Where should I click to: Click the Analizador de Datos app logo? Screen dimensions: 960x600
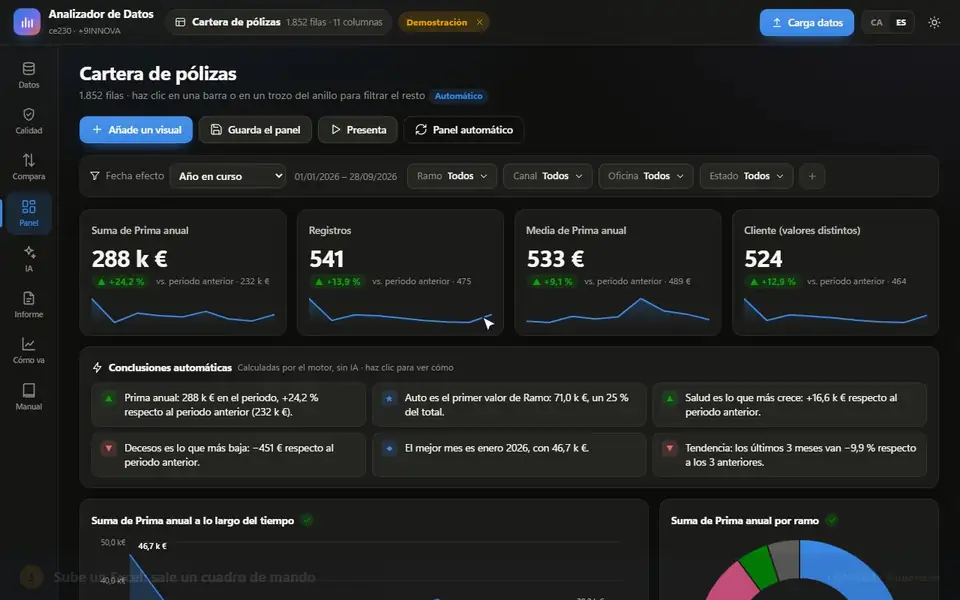(x=27, y=22)
